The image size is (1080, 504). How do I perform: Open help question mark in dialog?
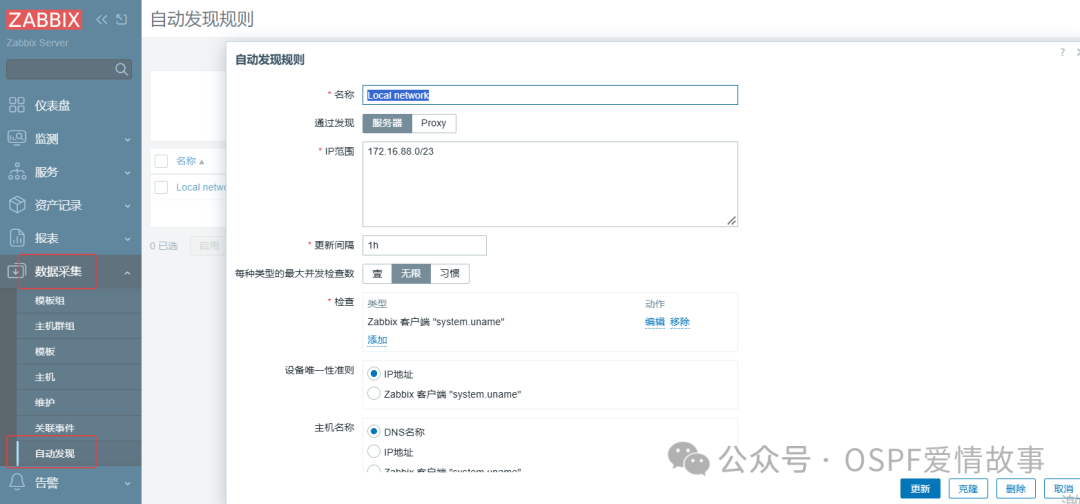1063,52
